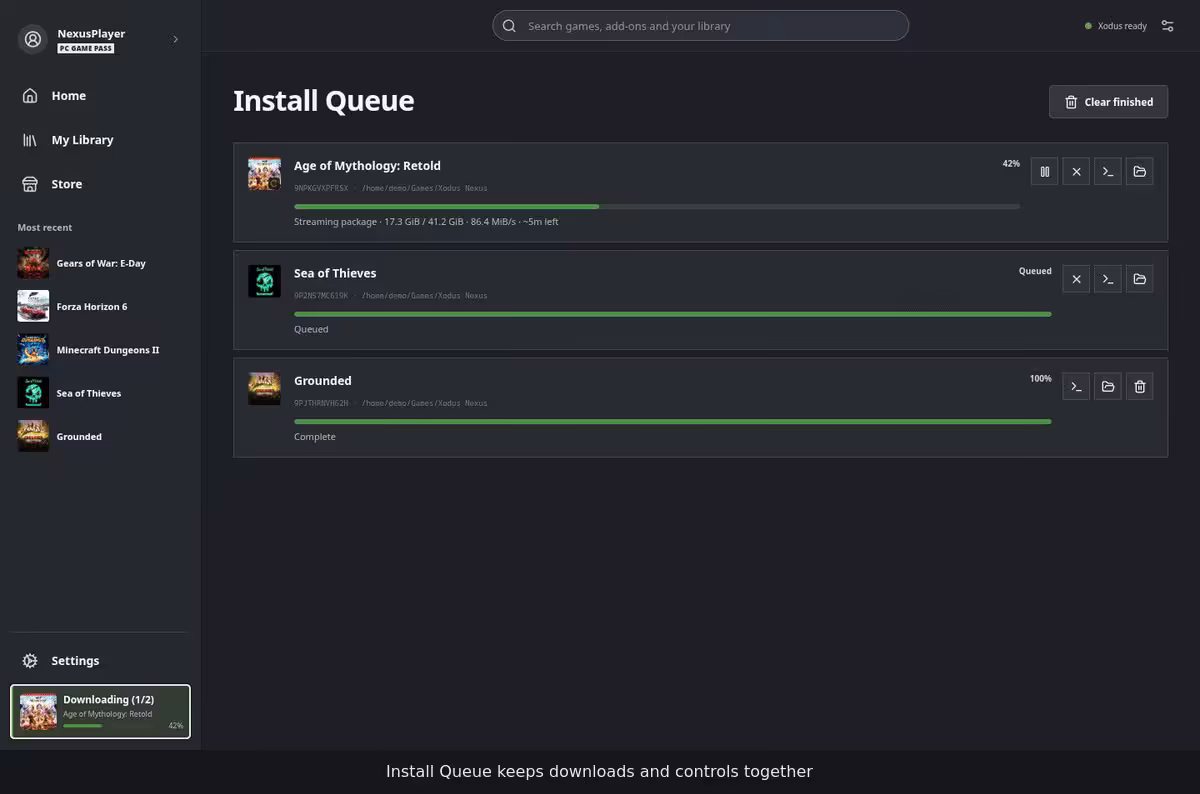Click the 42% label in Age of Mythology row
This screenshot has width=1200, height=794.
click(x=1011, y=163)
